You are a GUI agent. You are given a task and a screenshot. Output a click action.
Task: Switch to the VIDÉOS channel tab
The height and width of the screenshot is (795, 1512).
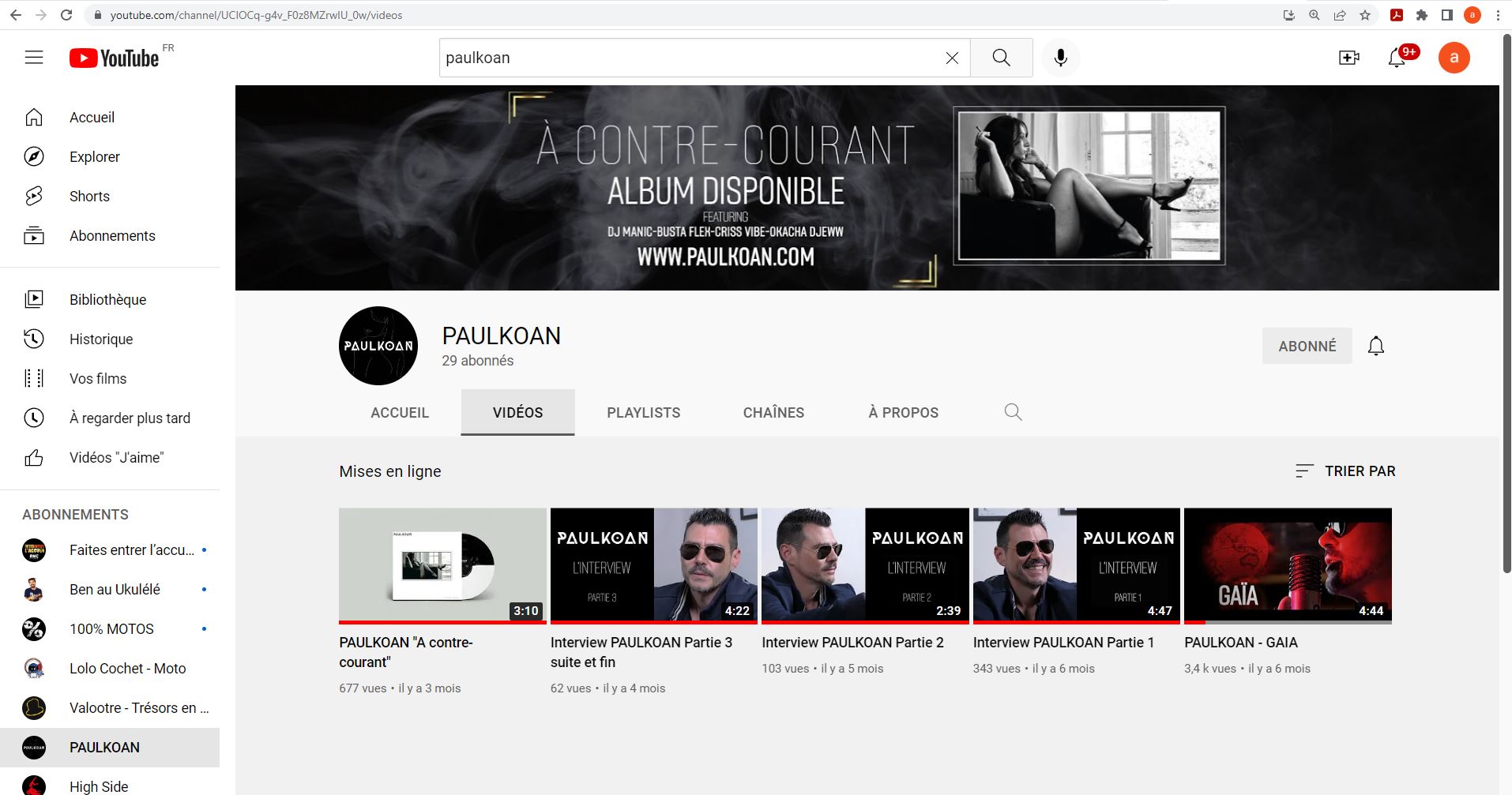[x=517, y=412]
